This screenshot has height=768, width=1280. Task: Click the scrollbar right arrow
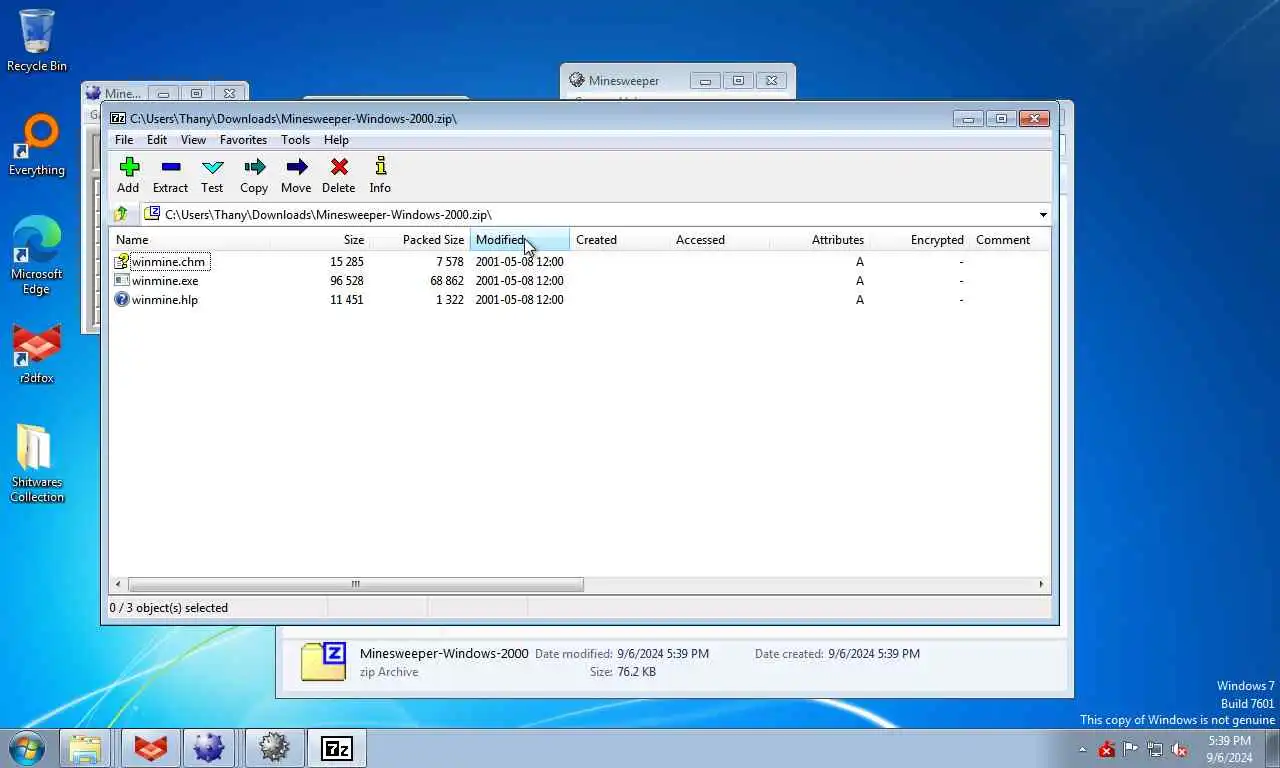(1041, 584)
